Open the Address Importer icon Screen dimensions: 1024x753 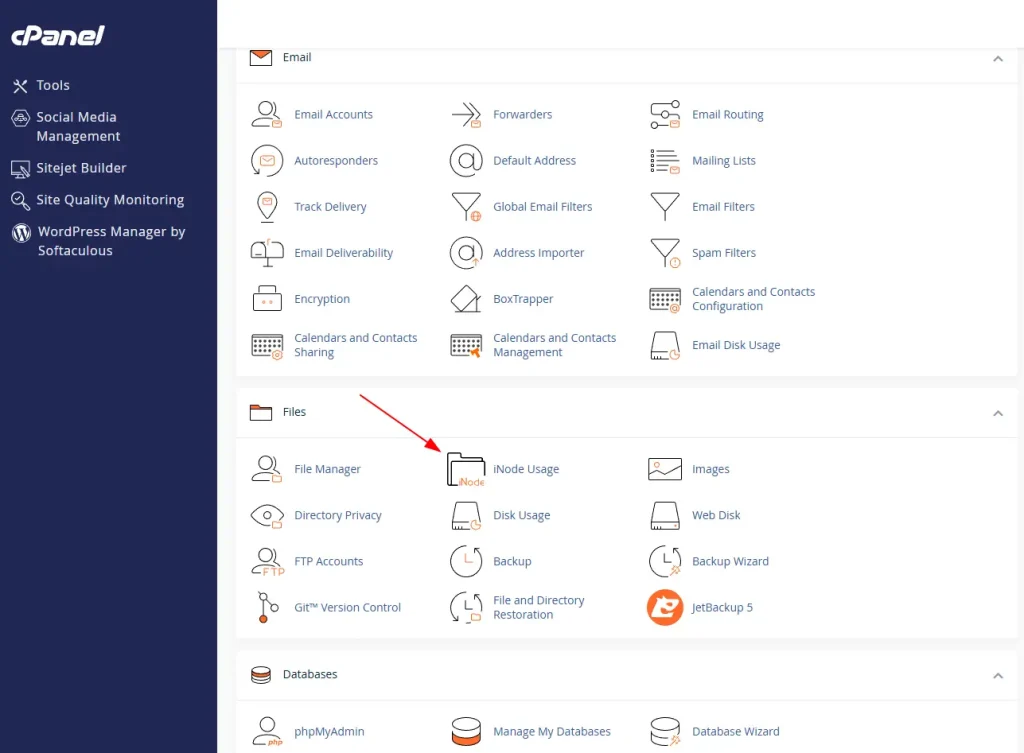(x=466, y=253)
